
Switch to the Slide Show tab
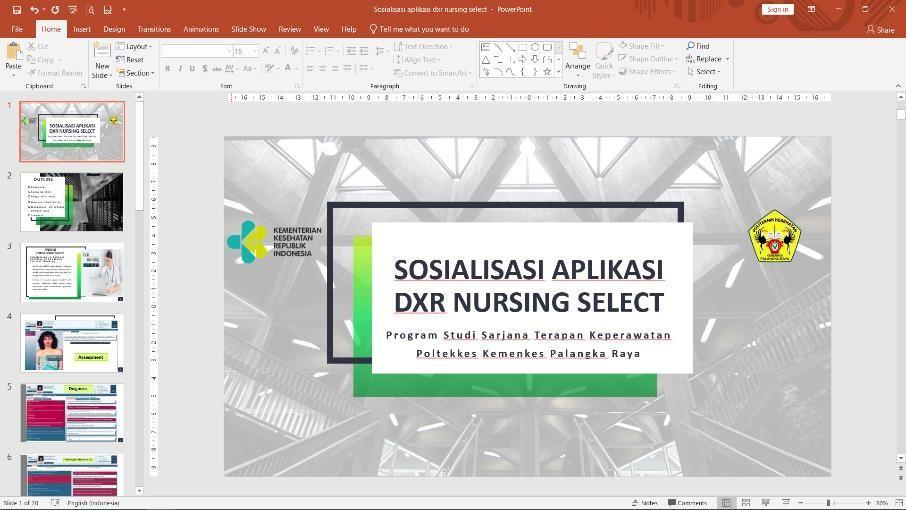[248, 29]
